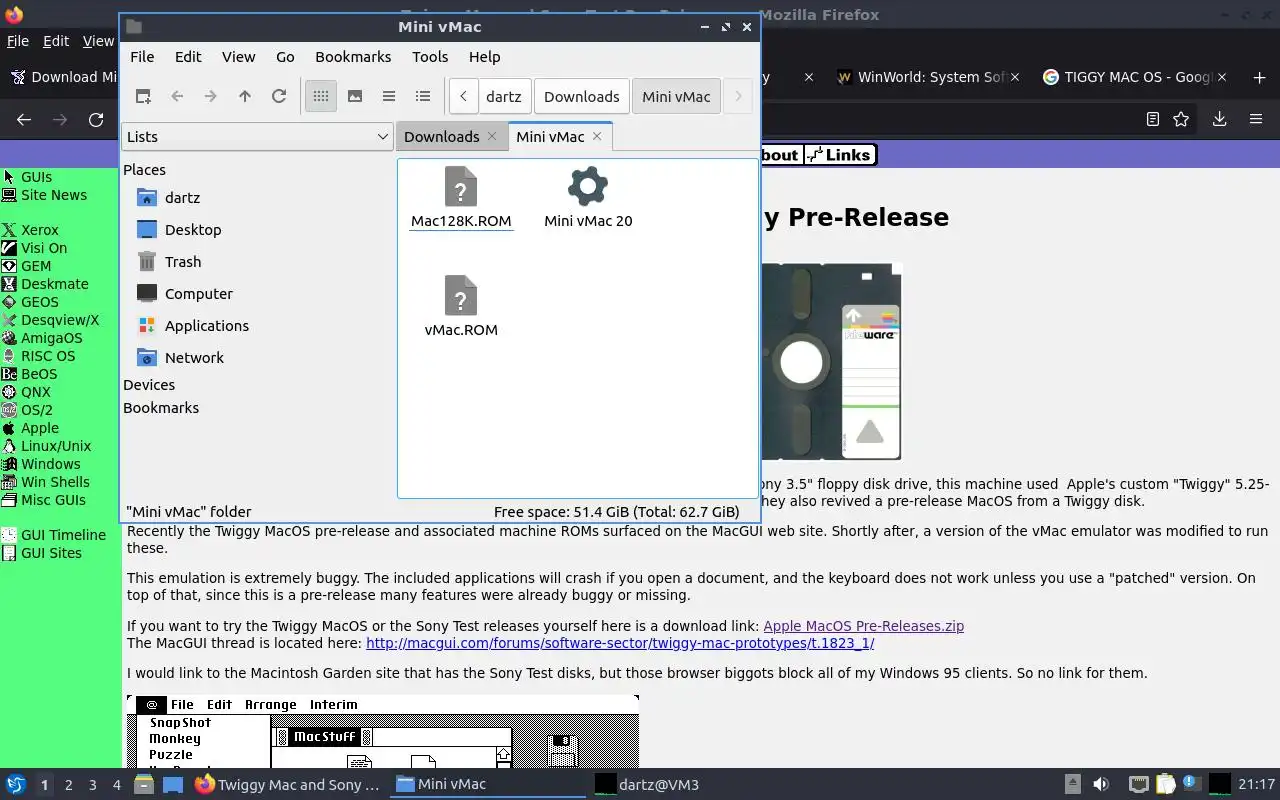Screen dimensions: 1280x800
Task: Open the Edit menu of file manager
Action: 188,57
